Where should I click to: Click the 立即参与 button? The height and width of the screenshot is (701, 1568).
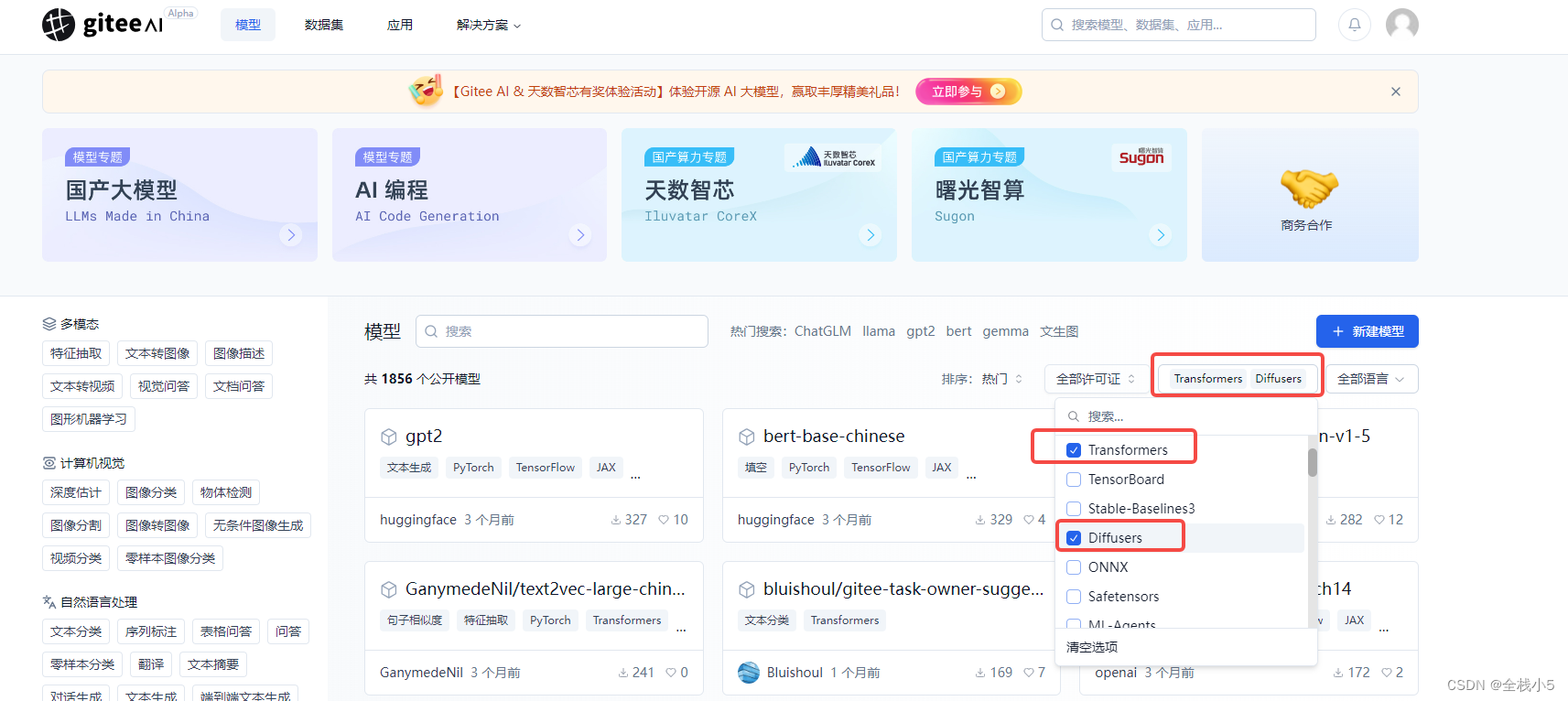(x=968, y=92)
